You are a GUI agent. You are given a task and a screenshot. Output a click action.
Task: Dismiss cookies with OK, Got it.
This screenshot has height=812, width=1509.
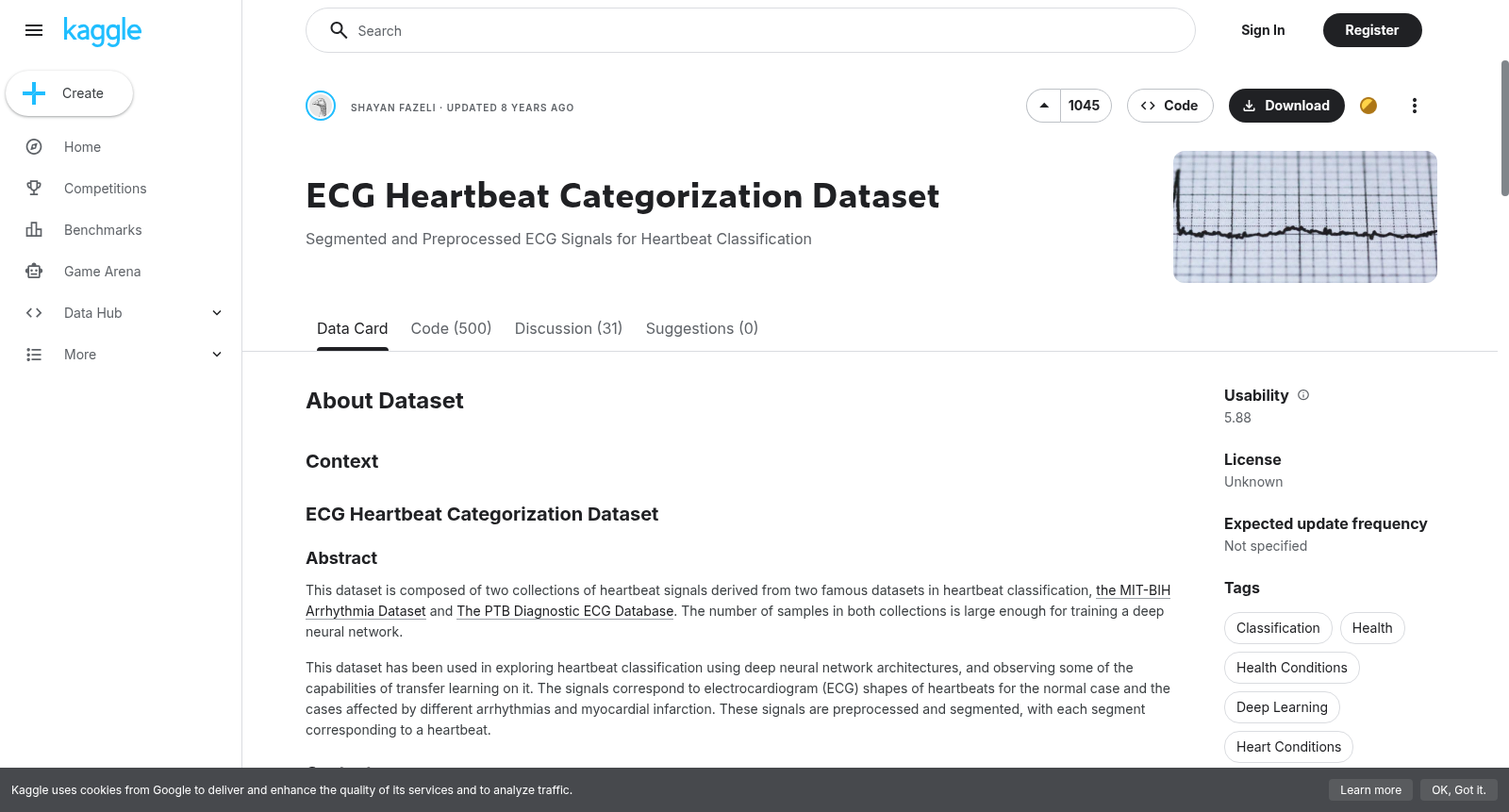pyautogui.click(x=1458, y=790)
